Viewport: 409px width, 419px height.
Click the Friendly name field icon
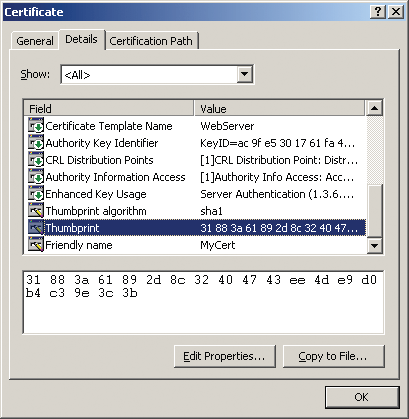[36, 245]
